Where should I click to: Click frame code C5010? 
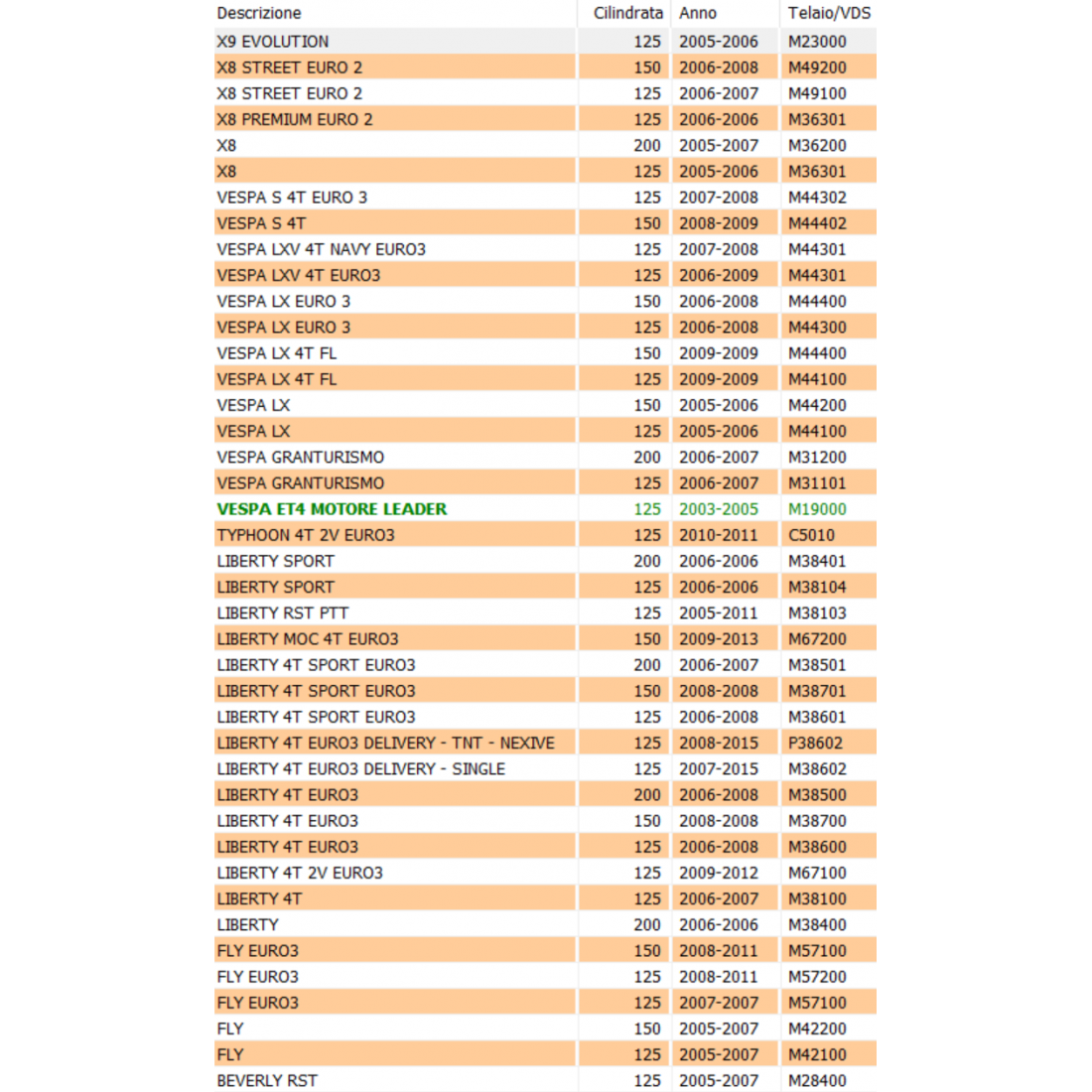pos(811,535)
